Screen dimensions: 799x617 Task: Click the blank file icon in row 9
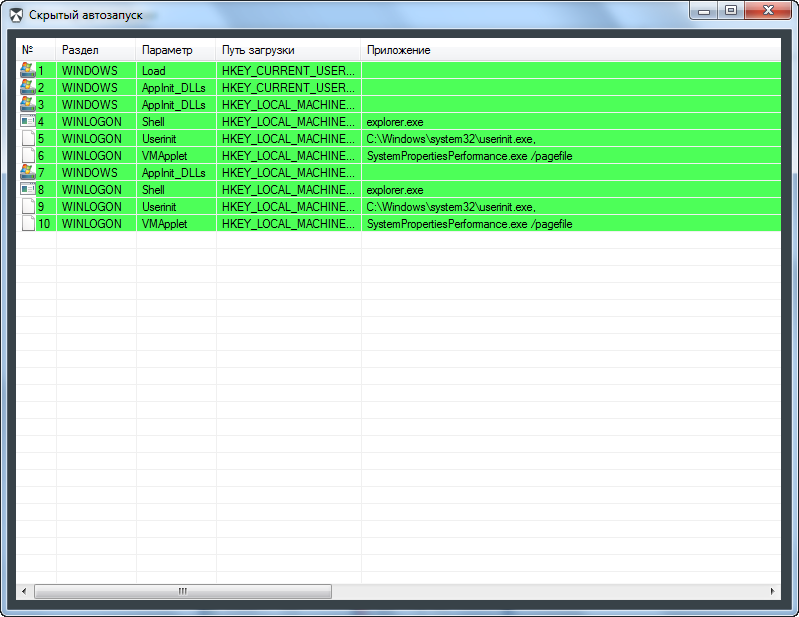29,206
